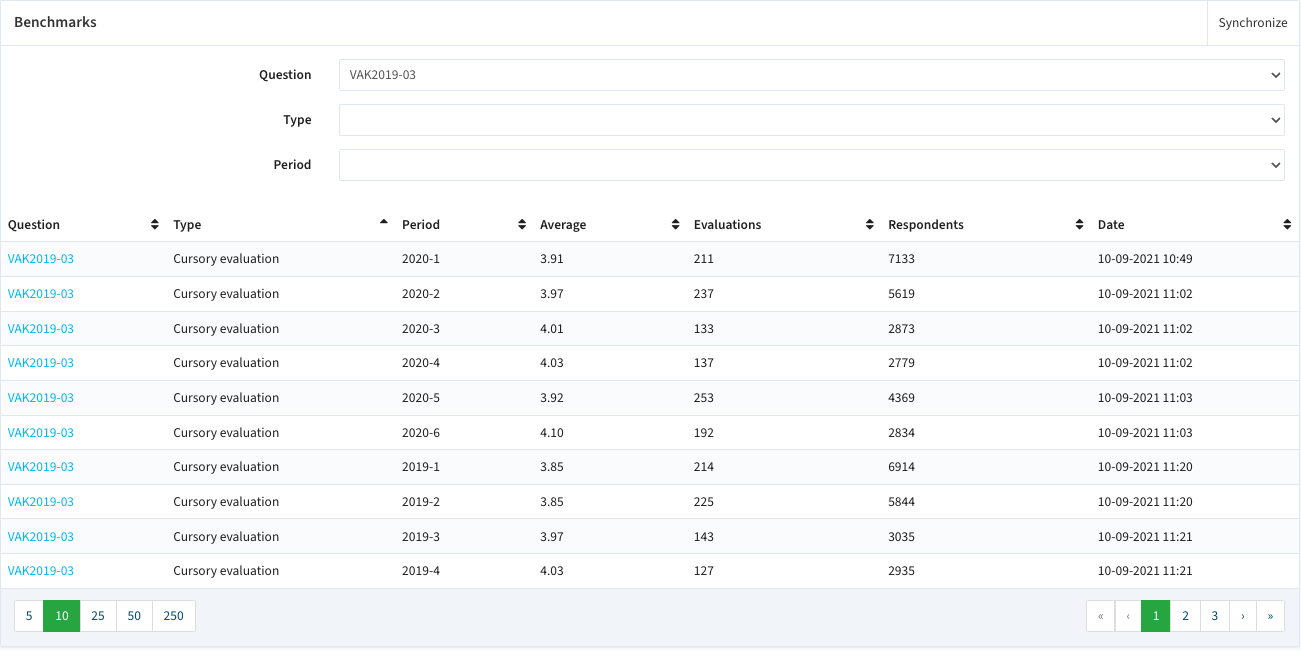The width and height of the screenshot is (1301, 651).
Task: Select evaluations value 225
Action: tap(704, 502)
